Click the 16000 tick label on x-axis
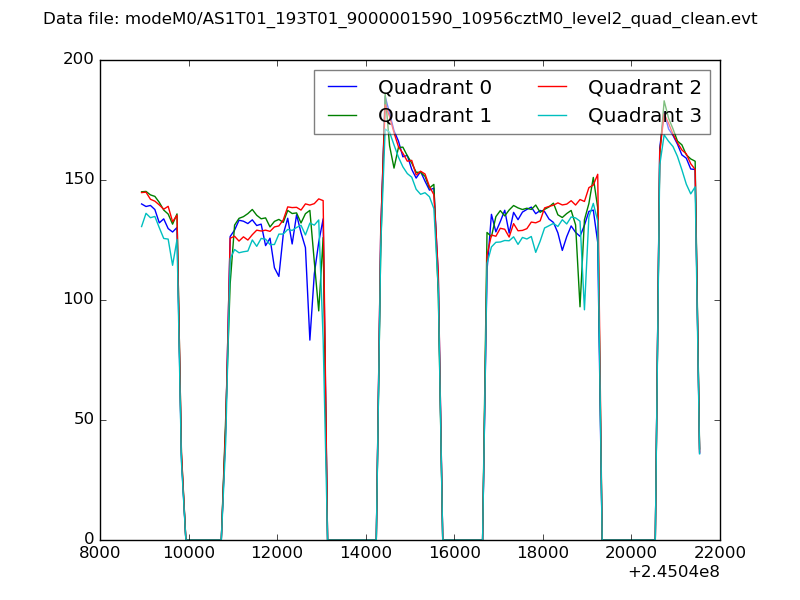 coord(454,553)
